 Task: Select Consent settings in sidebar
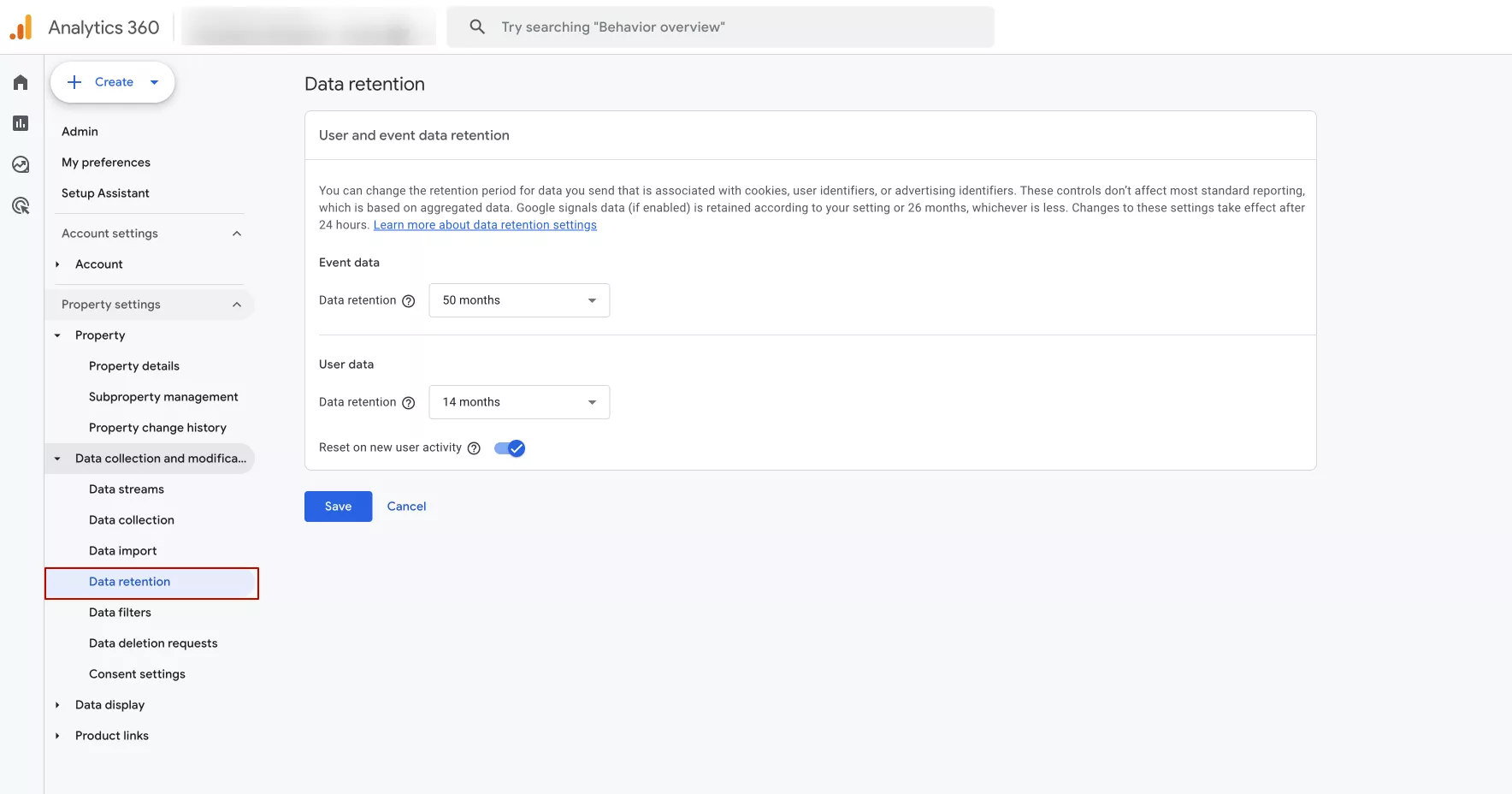tap(137, 674)
